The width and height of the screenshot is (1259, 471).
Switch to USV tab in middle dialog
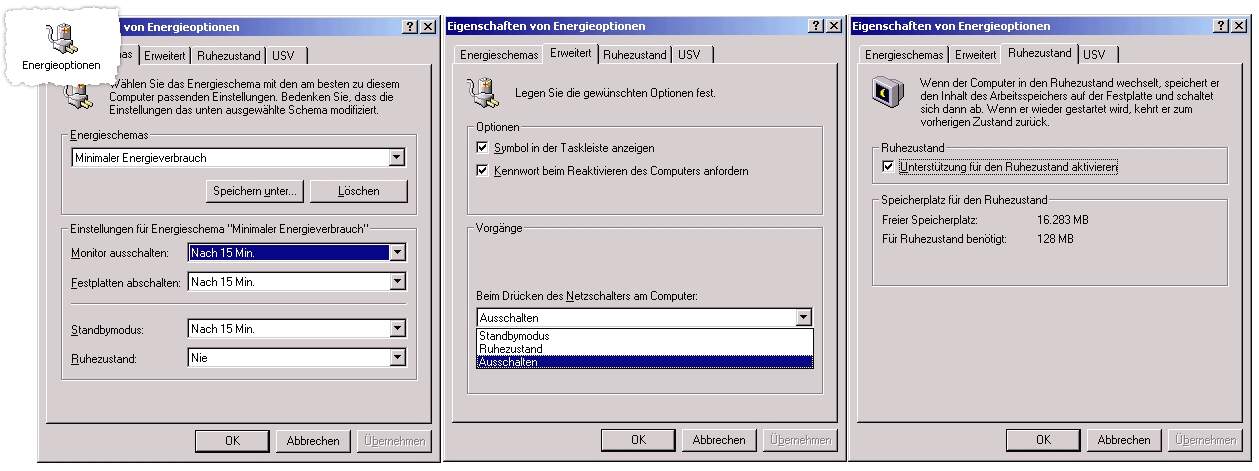[689, 55]
